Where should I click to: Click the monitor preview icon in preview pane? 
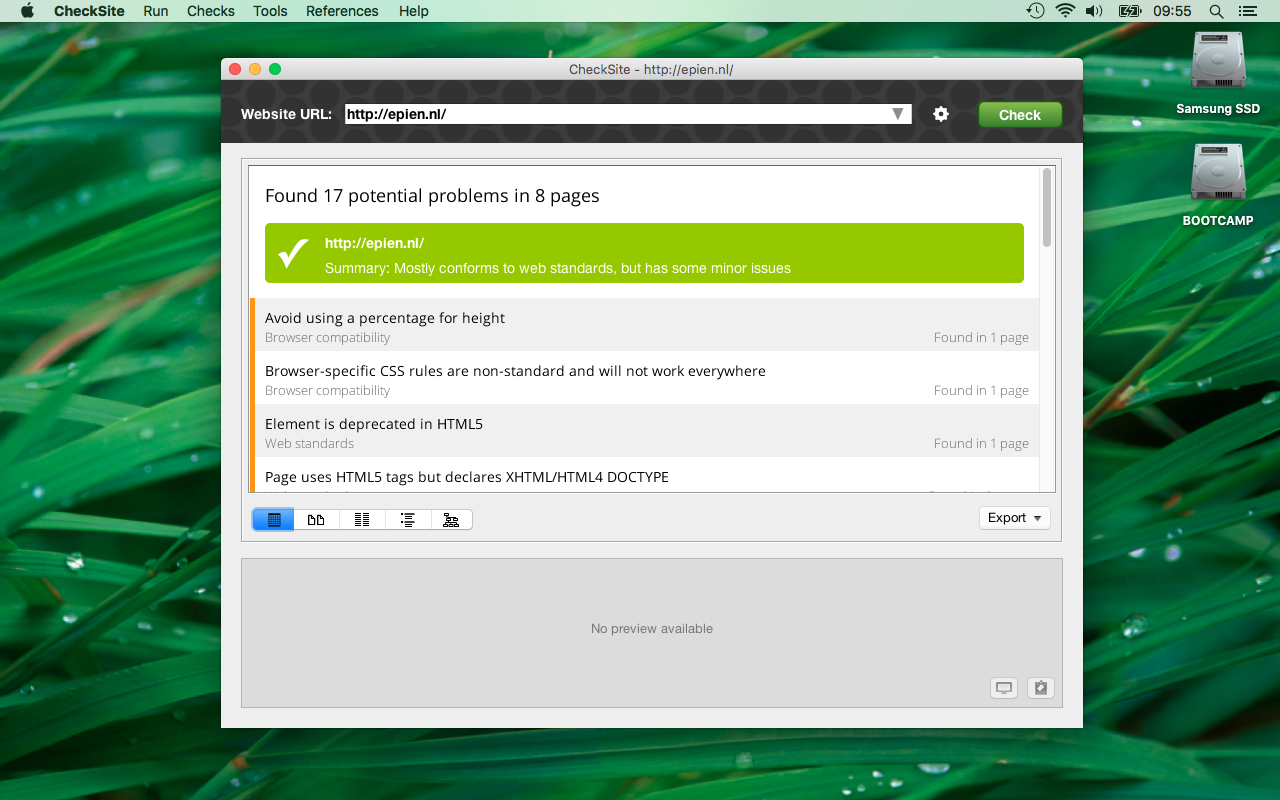pos(1004,688)
